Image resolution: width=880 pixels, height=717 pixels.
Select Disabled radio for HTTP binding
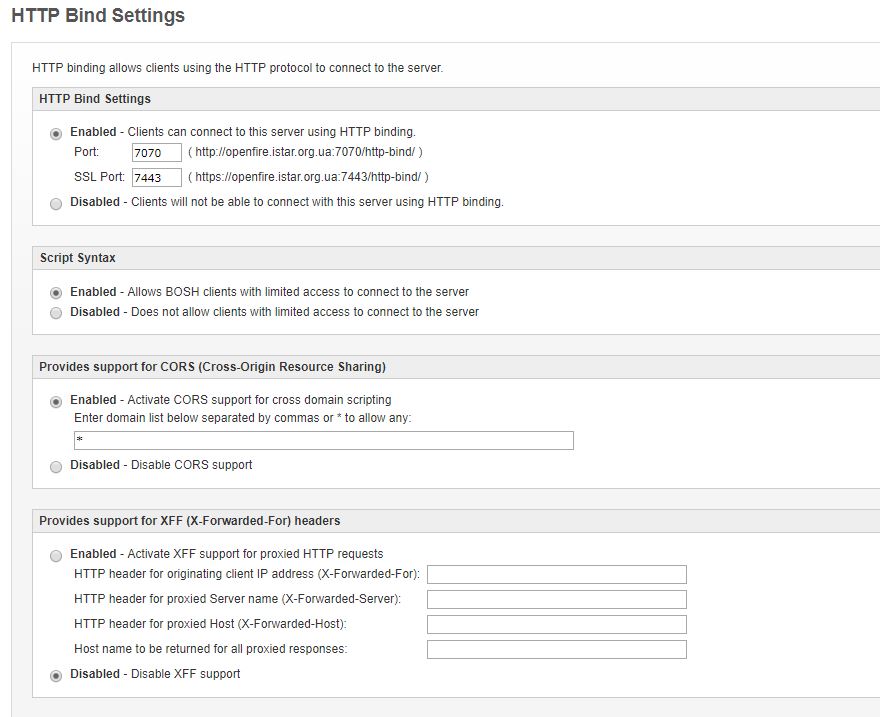(x=56, y=204)
